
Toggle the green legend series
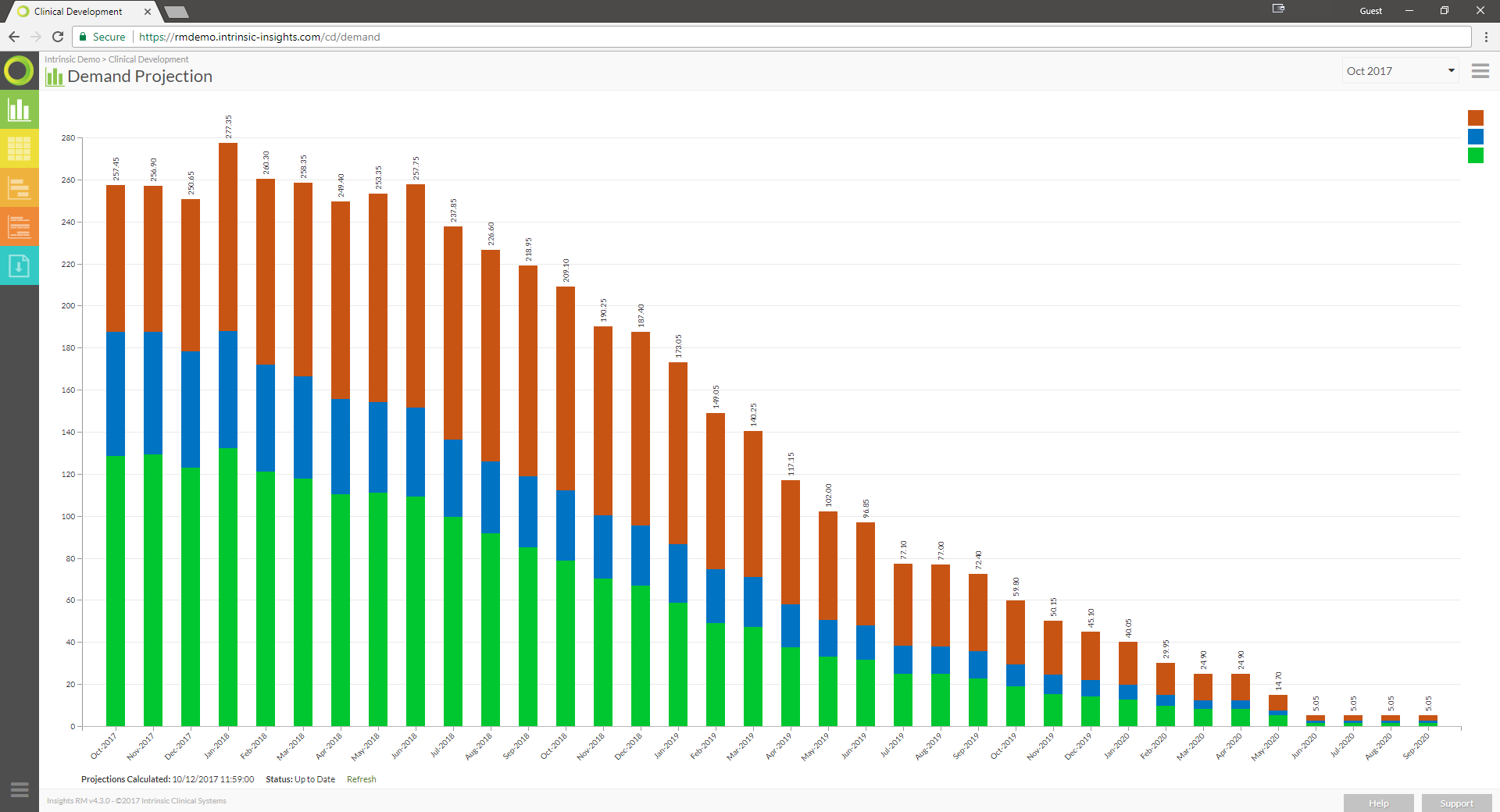1475,155
